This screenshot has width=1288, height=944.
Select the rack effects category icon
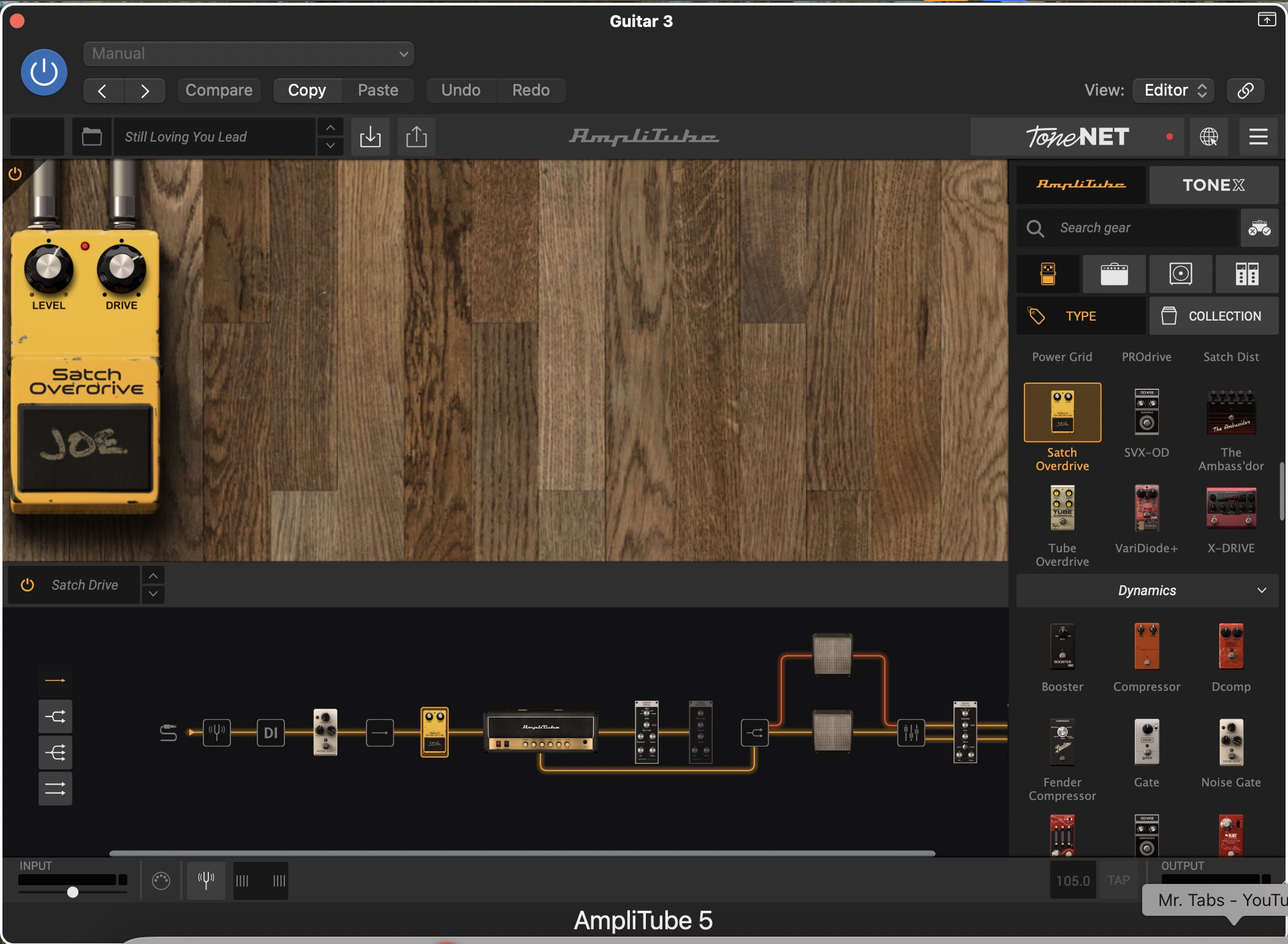[x=1247, y=274]
